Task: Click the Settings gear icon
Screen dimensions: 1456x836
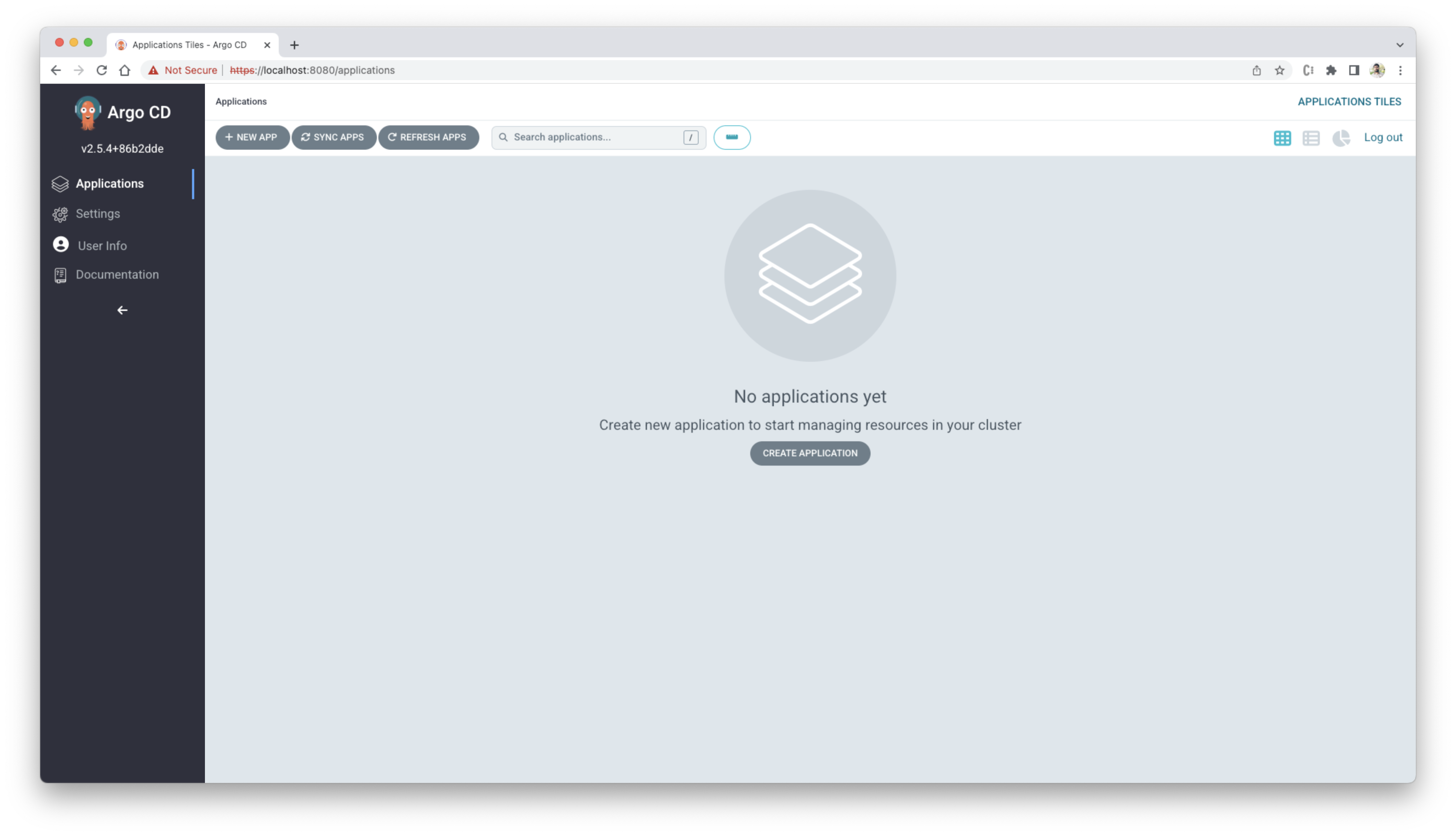Action: click(x=60, y=213)
